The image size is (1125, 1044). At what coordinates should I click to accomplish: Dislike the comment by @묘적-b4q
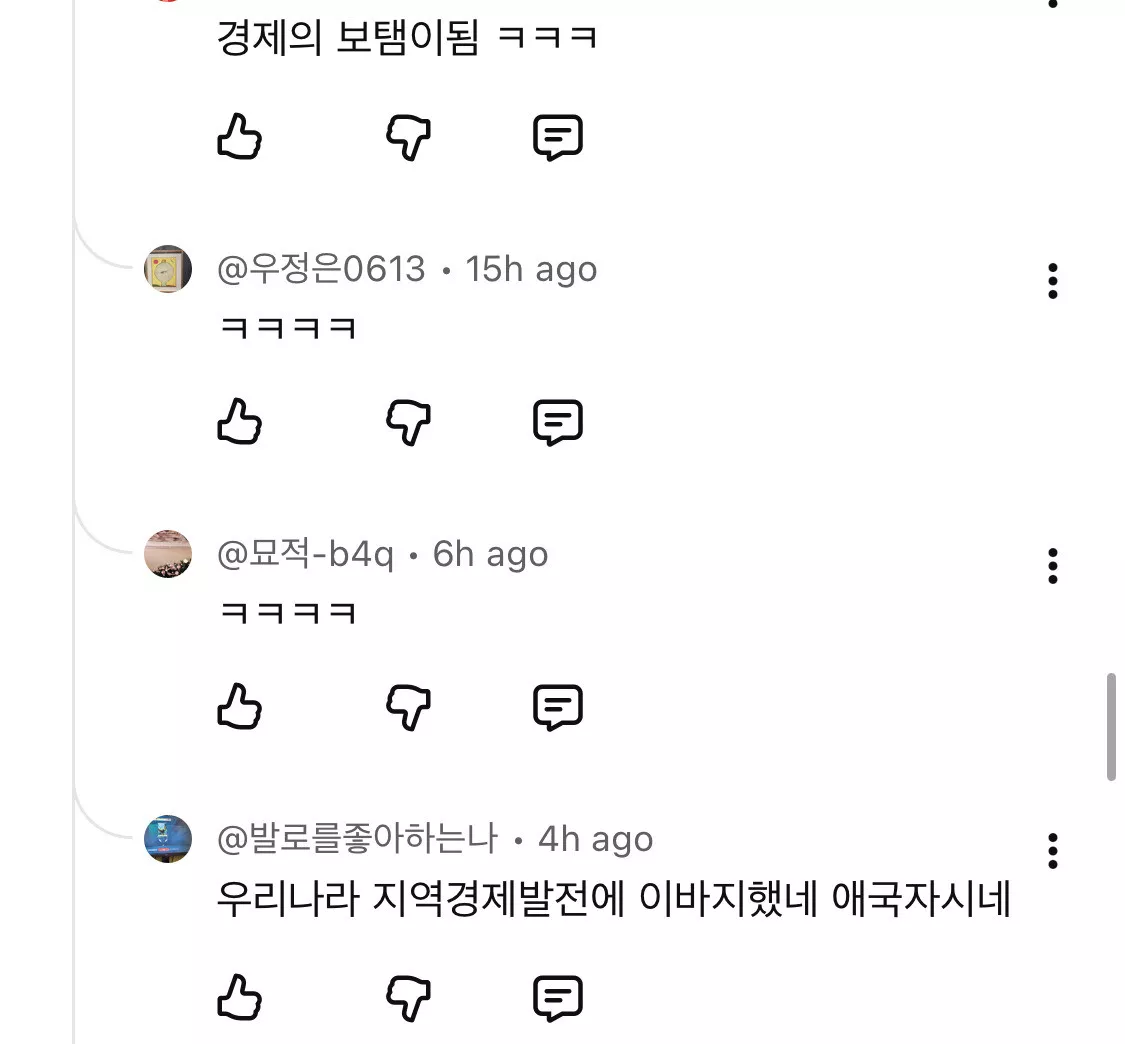pos(408,707)
